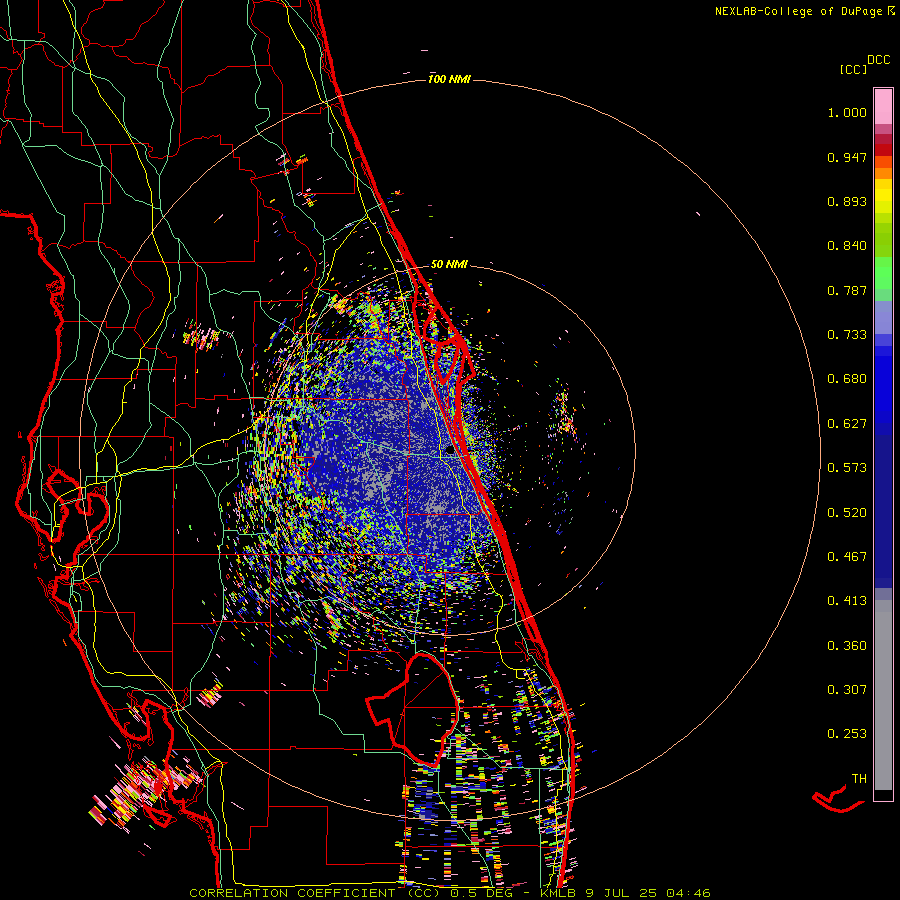The image size is (900, 900).
Task: Click the pink segment atop the color scale
Action: [x=883, y=107]
